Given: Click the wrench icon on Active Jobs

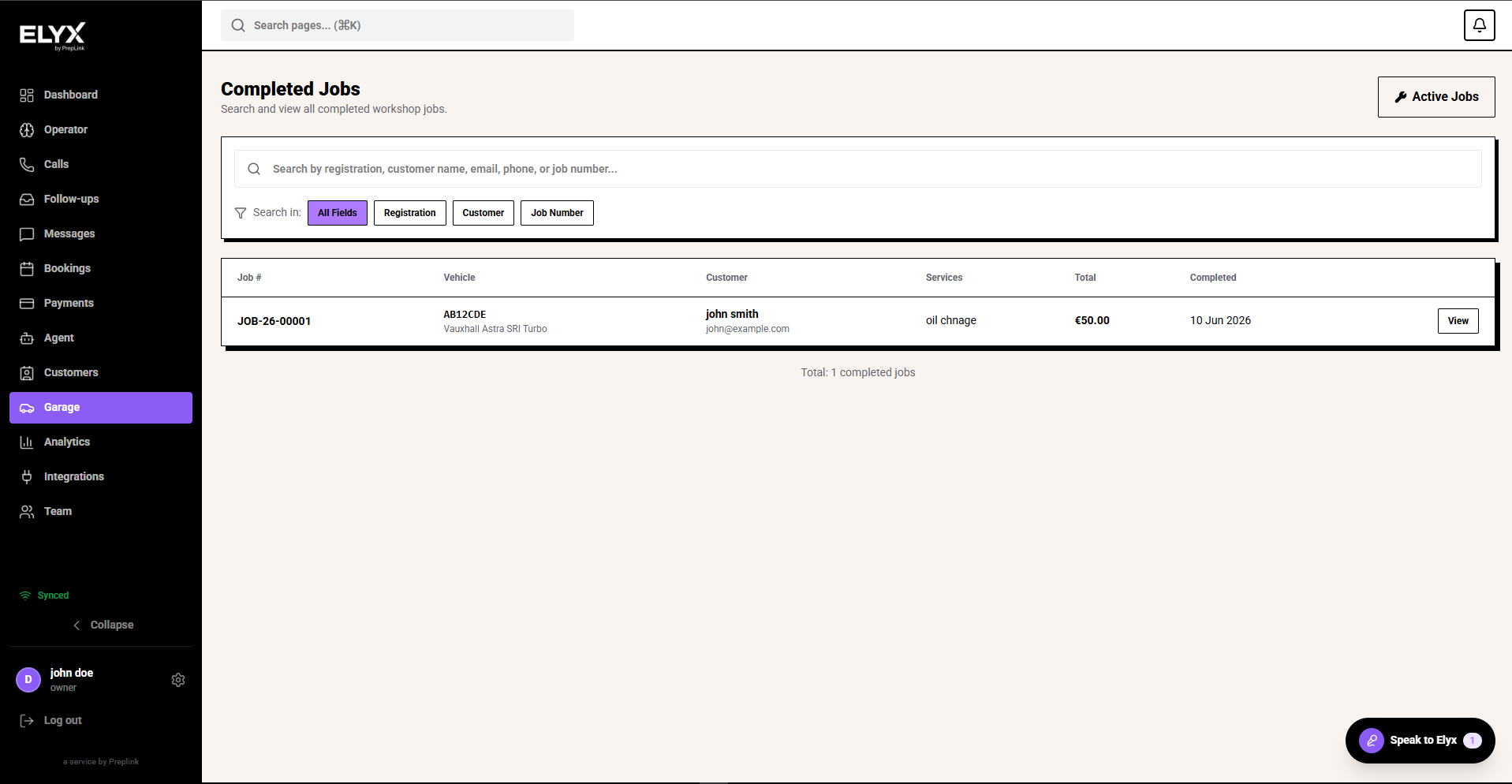Looking at the screenshot, I should (x=1401, y=97).
